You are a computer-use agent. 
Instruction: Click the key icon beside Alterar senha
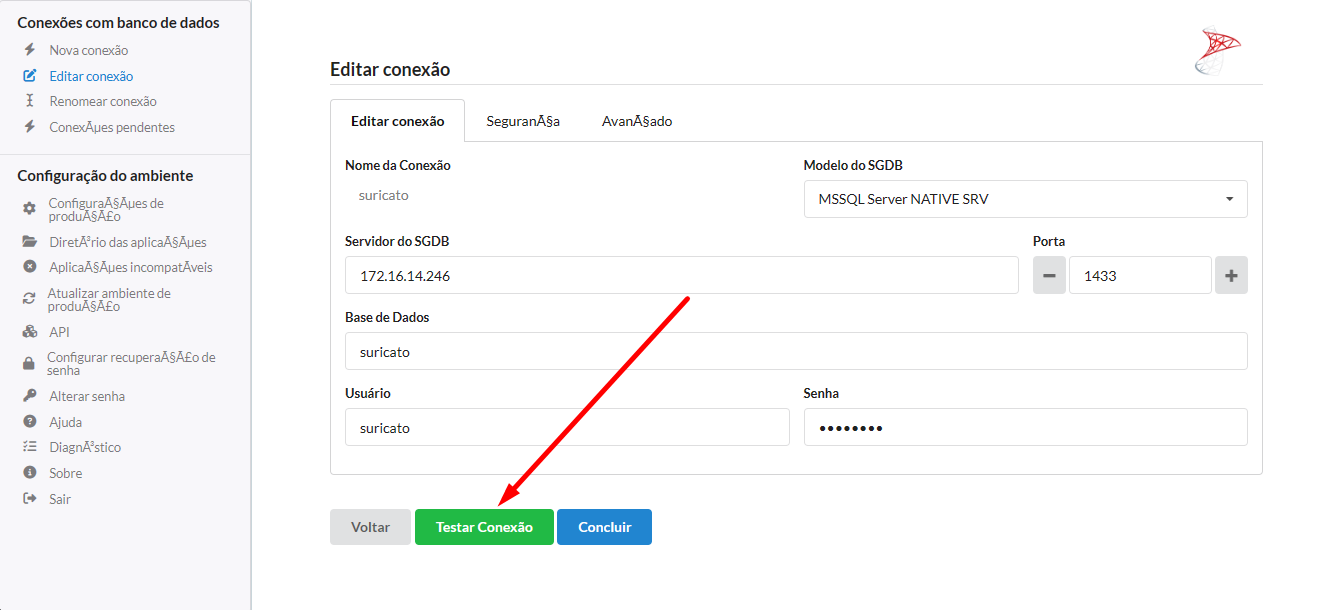30,396
